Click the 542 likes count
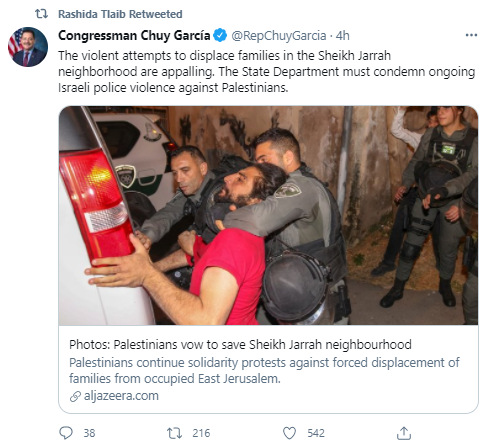The width and height of the screenshot is (488, 448). pyautogui.click(x=316, y=433)
